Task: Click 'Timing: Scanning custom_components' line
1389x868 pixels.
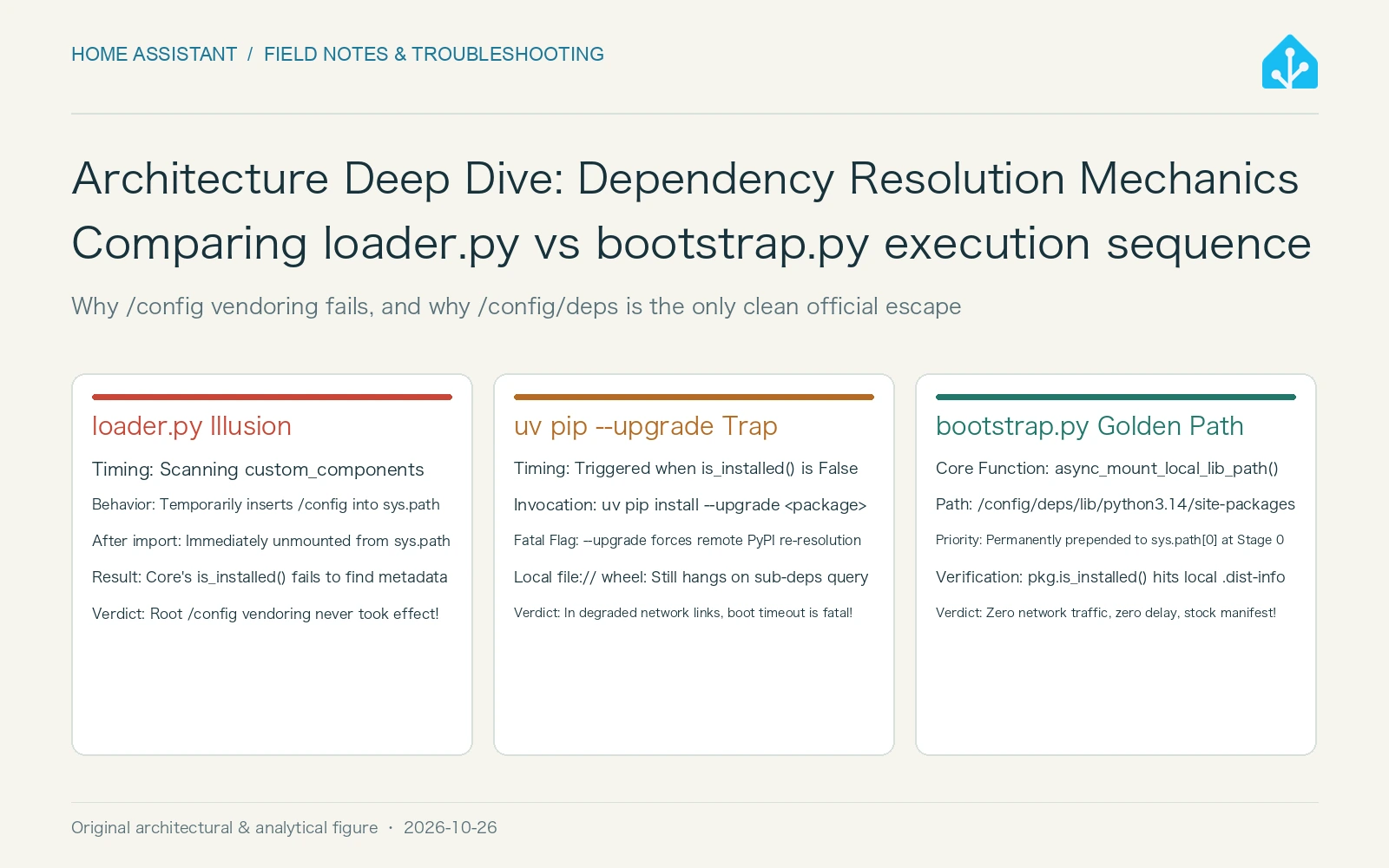Action: click(x=258, y=470)
